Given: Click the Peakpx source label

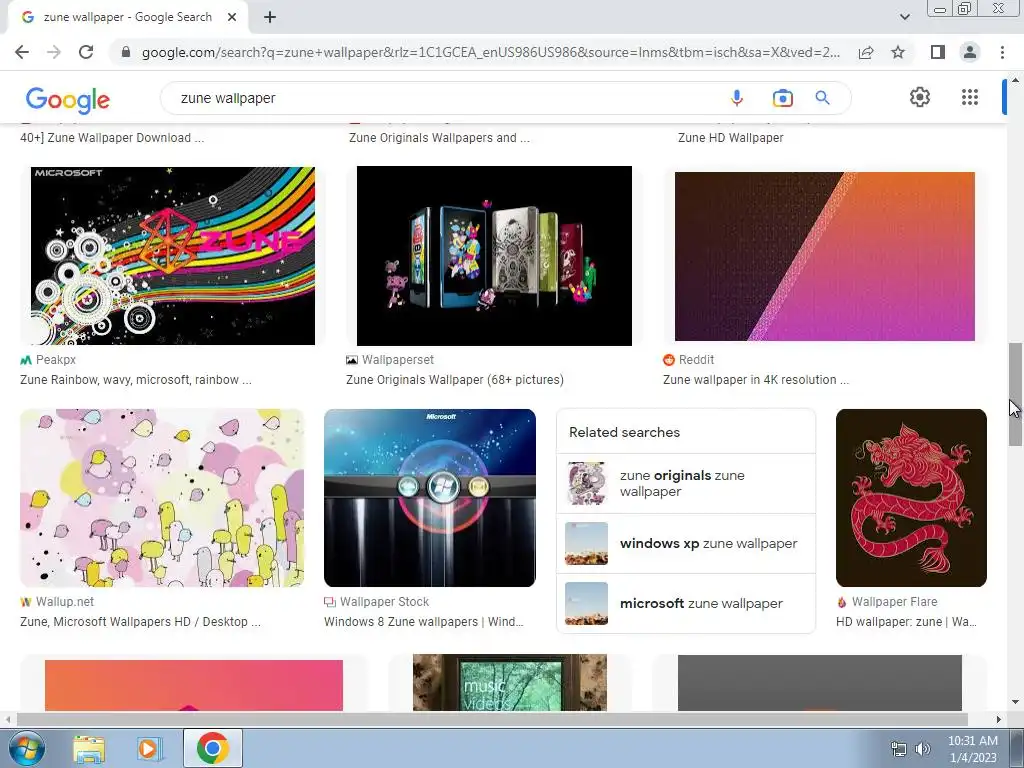Looking at the screenshot, I should 56,360.
